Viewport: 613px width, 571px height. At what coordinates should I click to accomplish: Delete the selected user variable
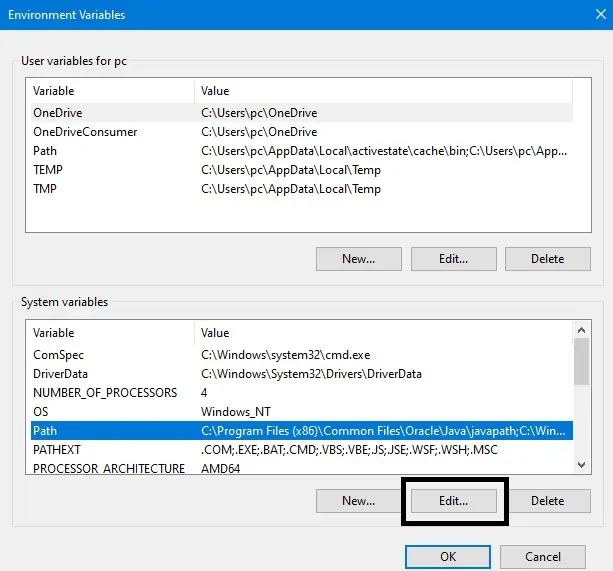(x=548, y=259)
